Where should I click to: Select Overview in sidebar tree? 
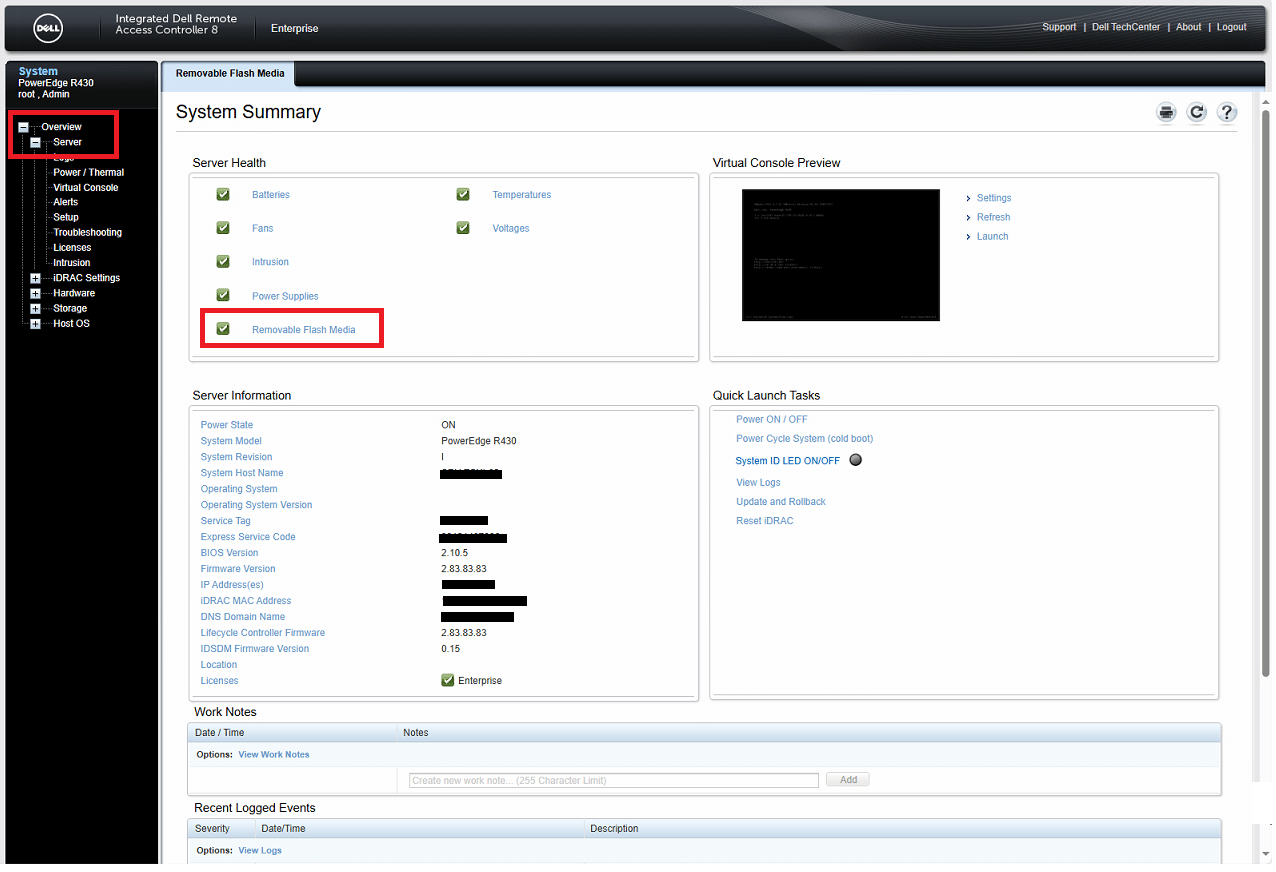point(61,127)
